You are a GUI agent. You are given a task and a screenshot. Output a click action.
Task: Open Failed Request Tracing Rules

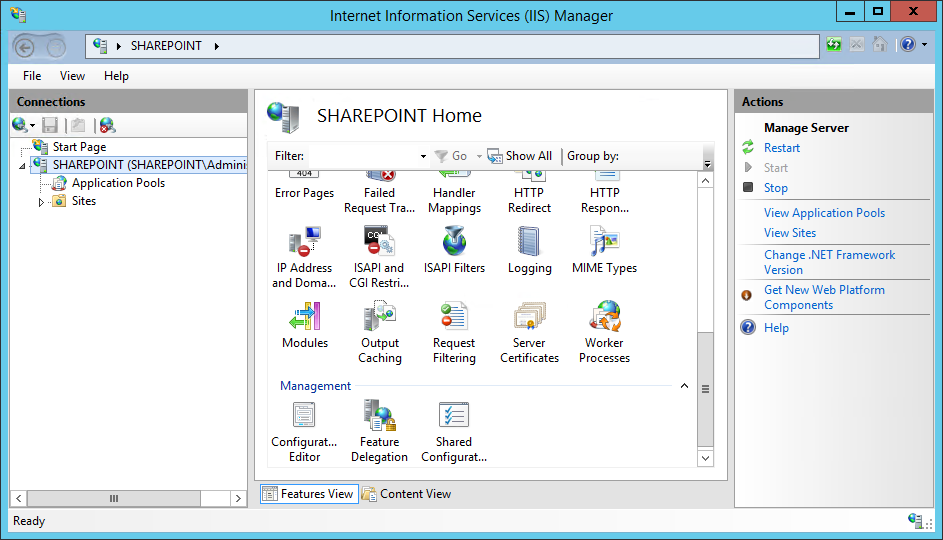click(379, 192)
